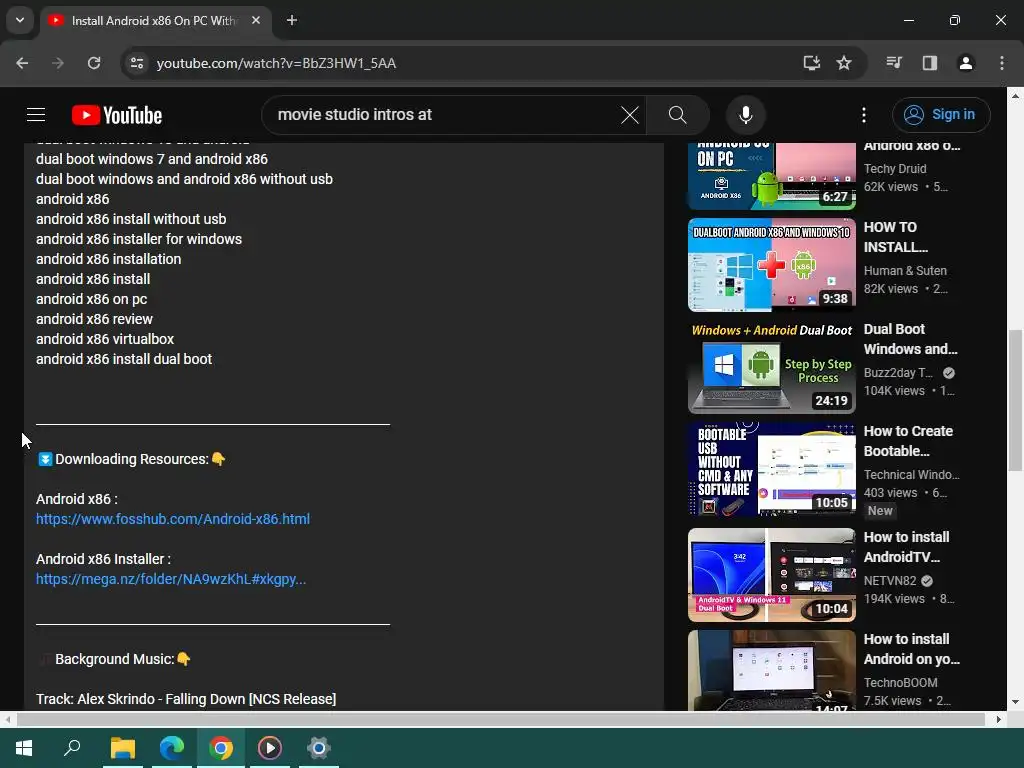Click Technical Windo... channel name
The image size is (1024, 768).
pos(912,475)
